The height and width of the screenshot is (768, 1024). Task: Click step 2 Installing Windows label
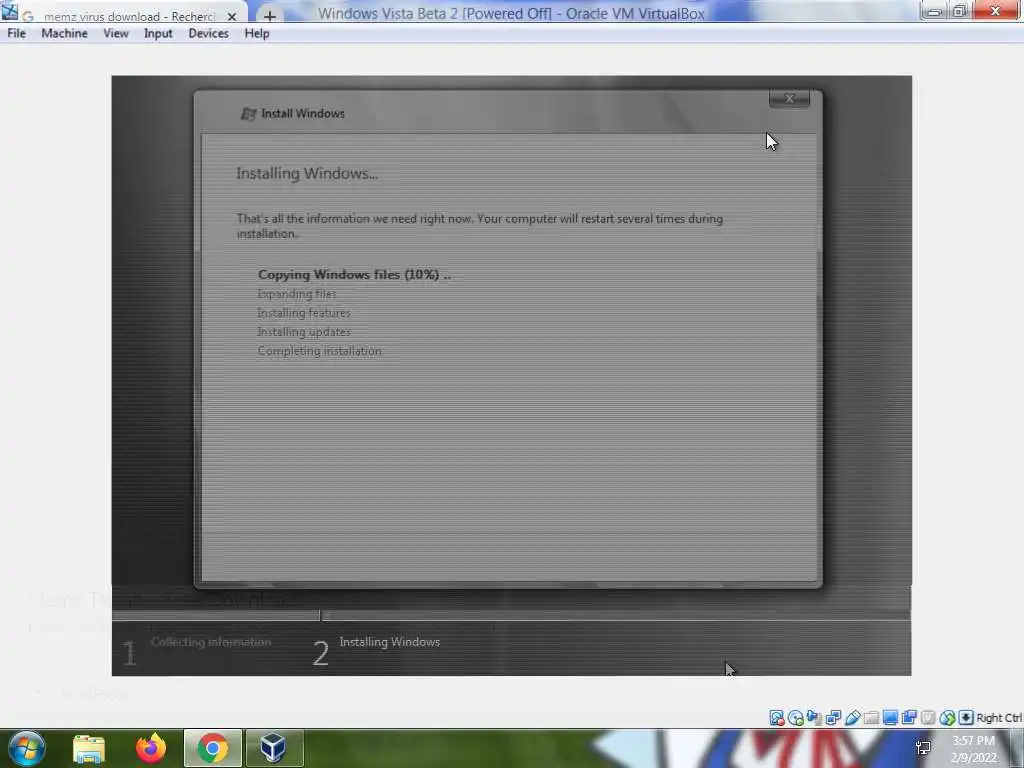coord(390,642)
